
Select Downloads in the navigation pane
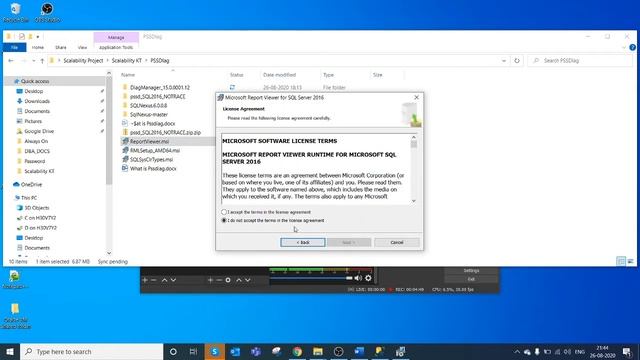(x=37, y=101)
